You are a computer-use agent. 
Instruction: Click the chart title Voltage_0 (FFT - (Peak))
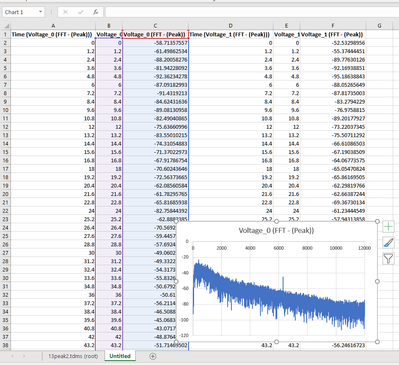(276, 230)
